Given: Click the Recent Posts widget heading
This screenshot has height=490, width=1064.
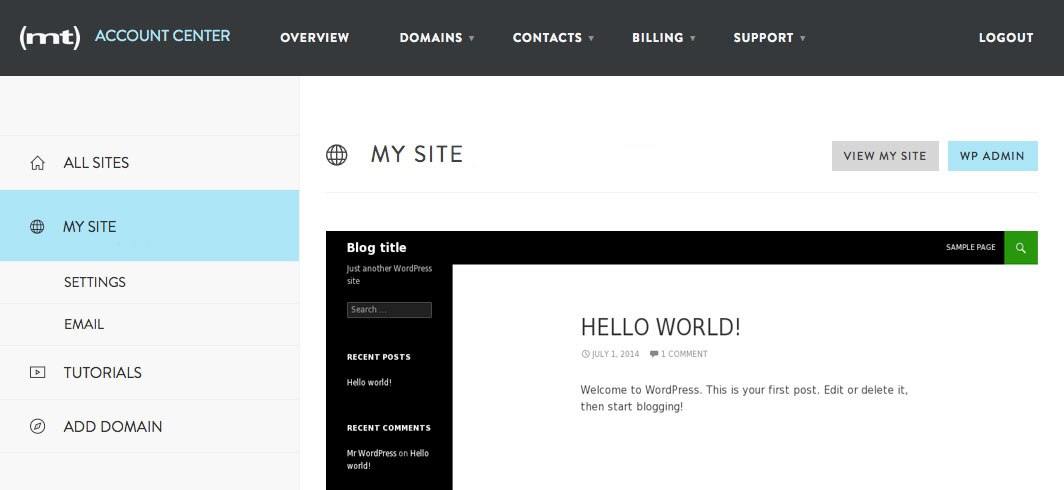Looking at the screenshot, I should tap(379, 357).
